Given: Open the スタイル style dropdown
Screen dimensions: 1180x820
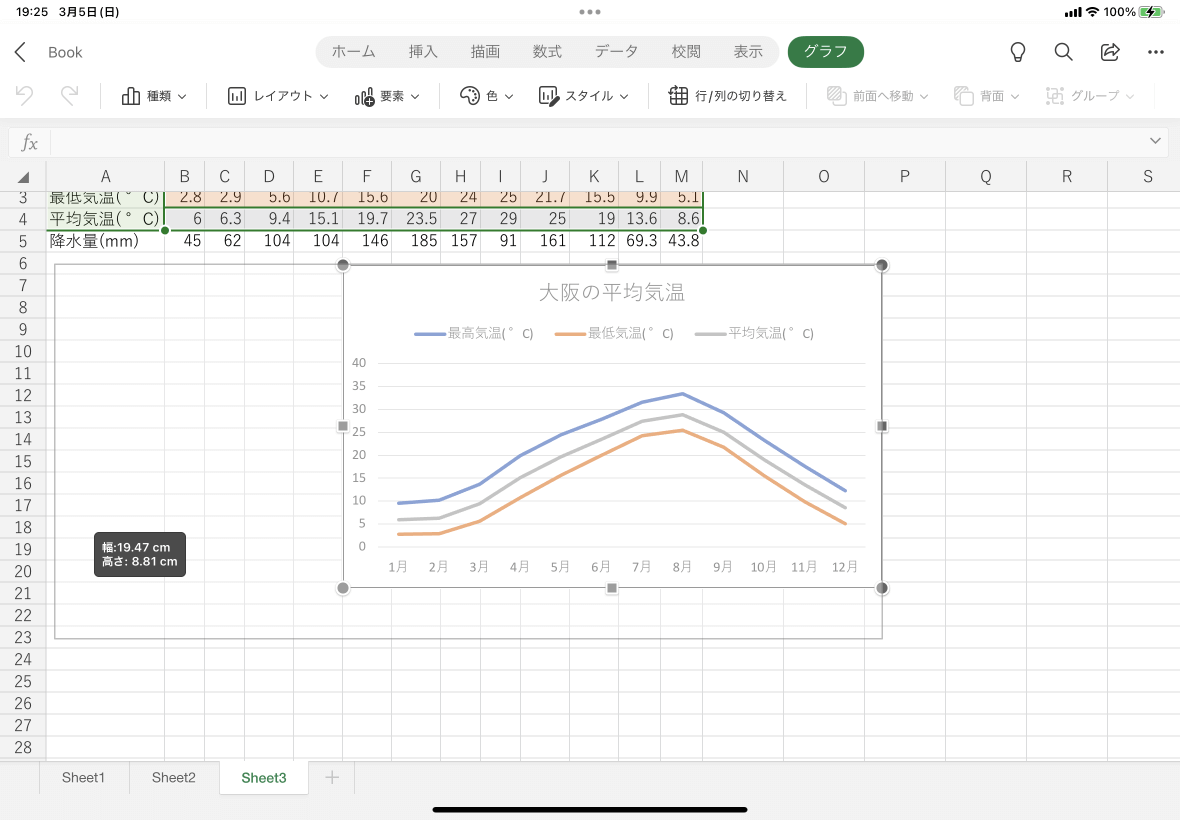Looking at the screenshot, I should [583, 96].
